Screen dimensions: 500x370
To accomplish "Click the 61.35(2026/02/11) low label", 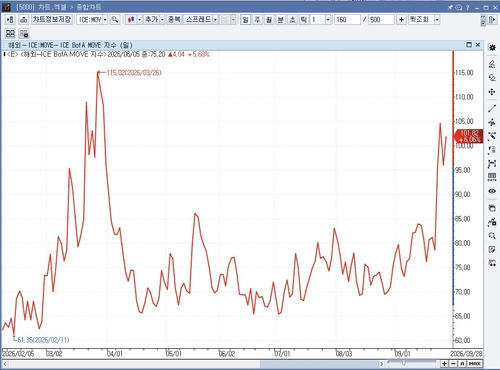I will [x=43, y=340].
